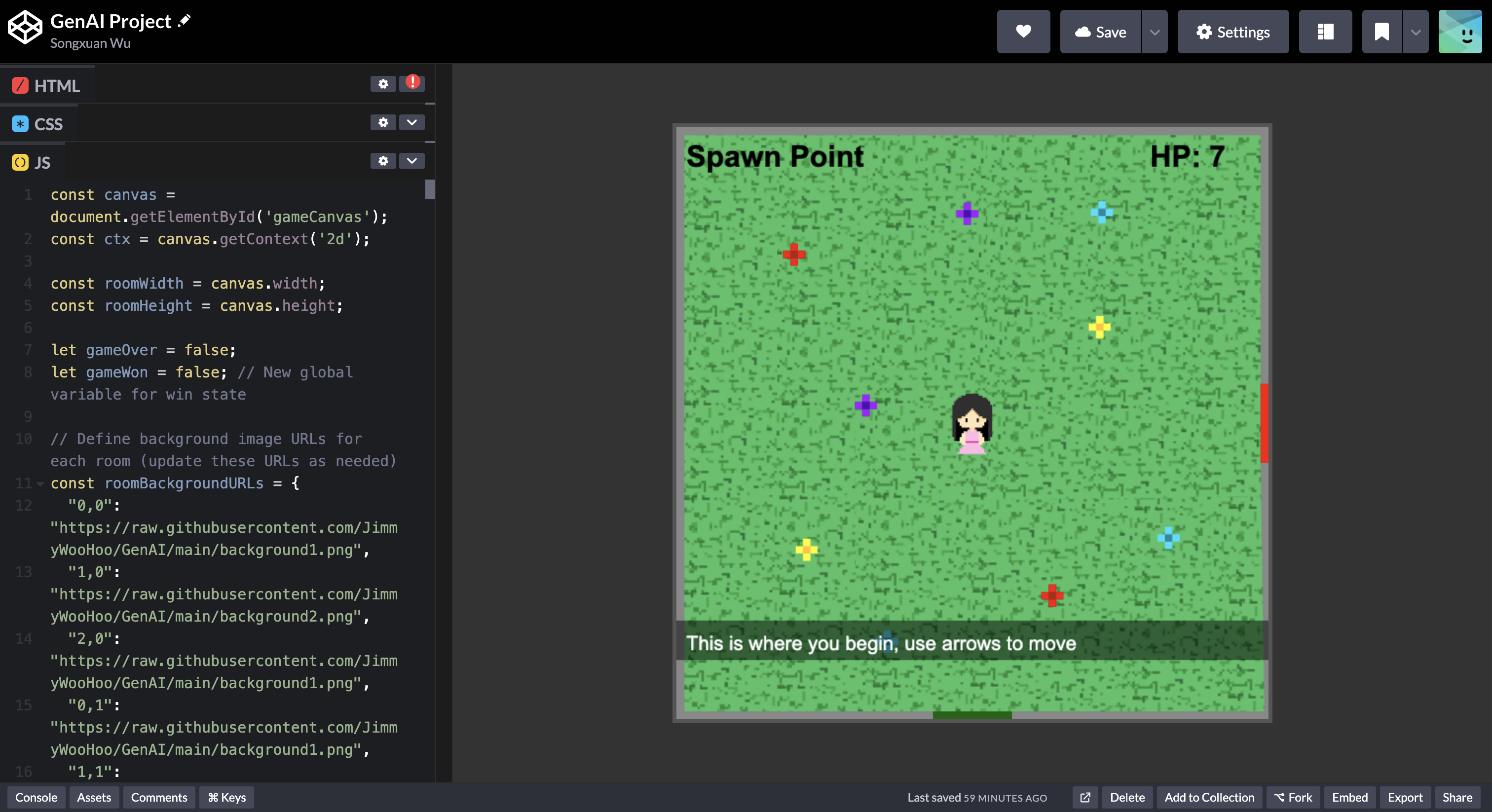Viewport: 1492px width, 812px height.
Task: Expand the CSS panel chevron menu
Action: pos(412,122)
